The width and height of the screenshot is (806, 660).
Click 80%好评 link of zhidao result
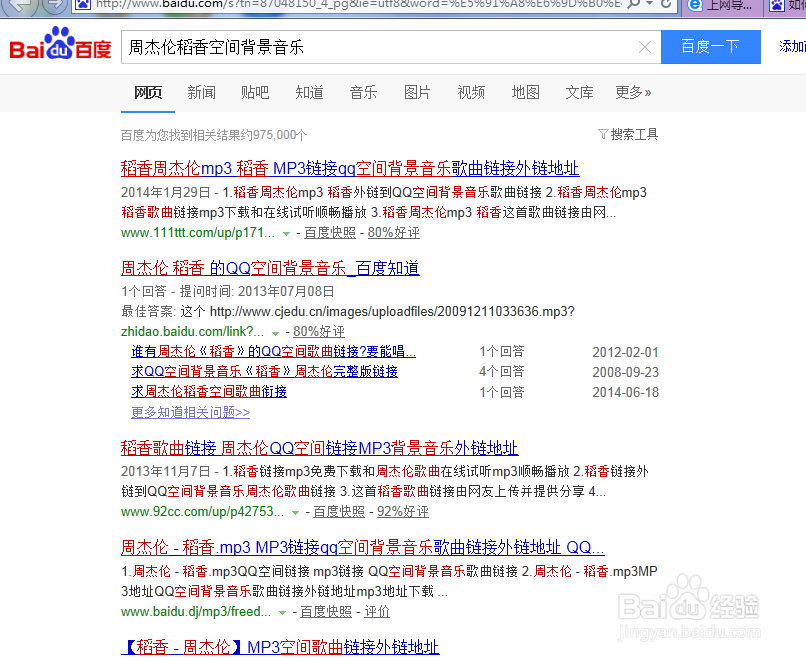(x=319, y=332)
